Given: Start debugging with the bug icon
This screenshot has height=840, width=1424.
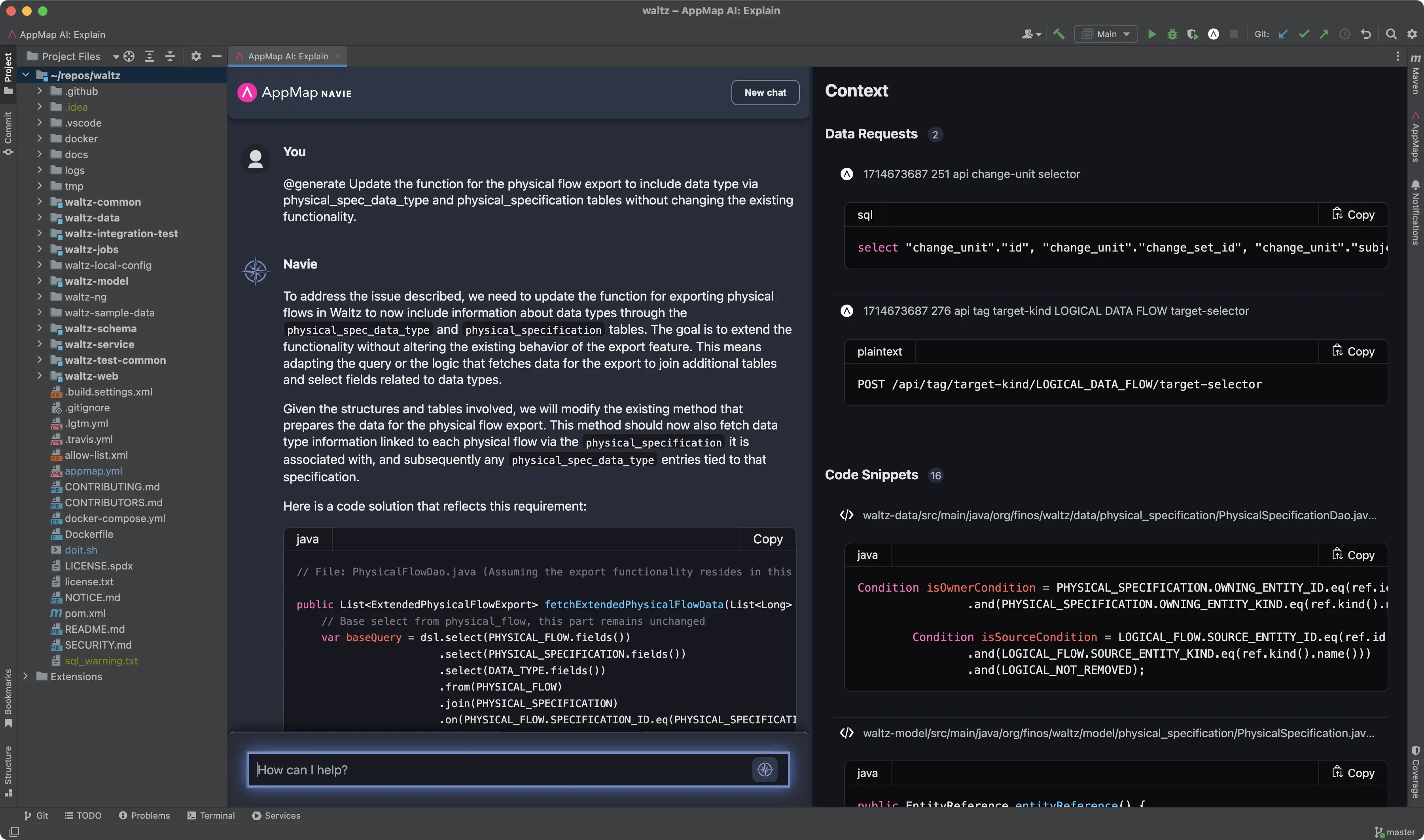Looking at the screenshot, I should [x=1172, y=34].
